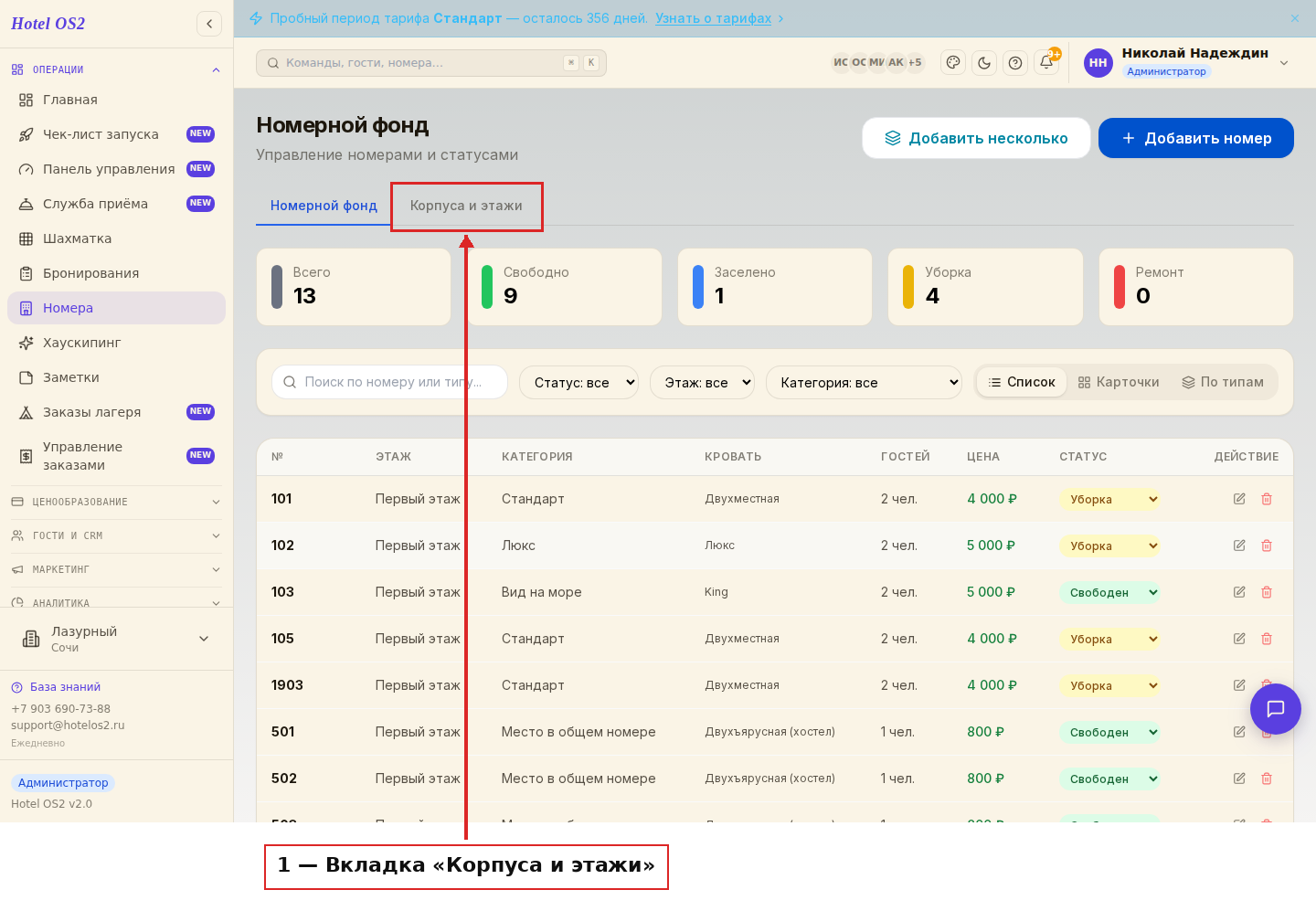Open Заметки in sidebar
This screenshot has width=1316, height=911.
(116, 377)
